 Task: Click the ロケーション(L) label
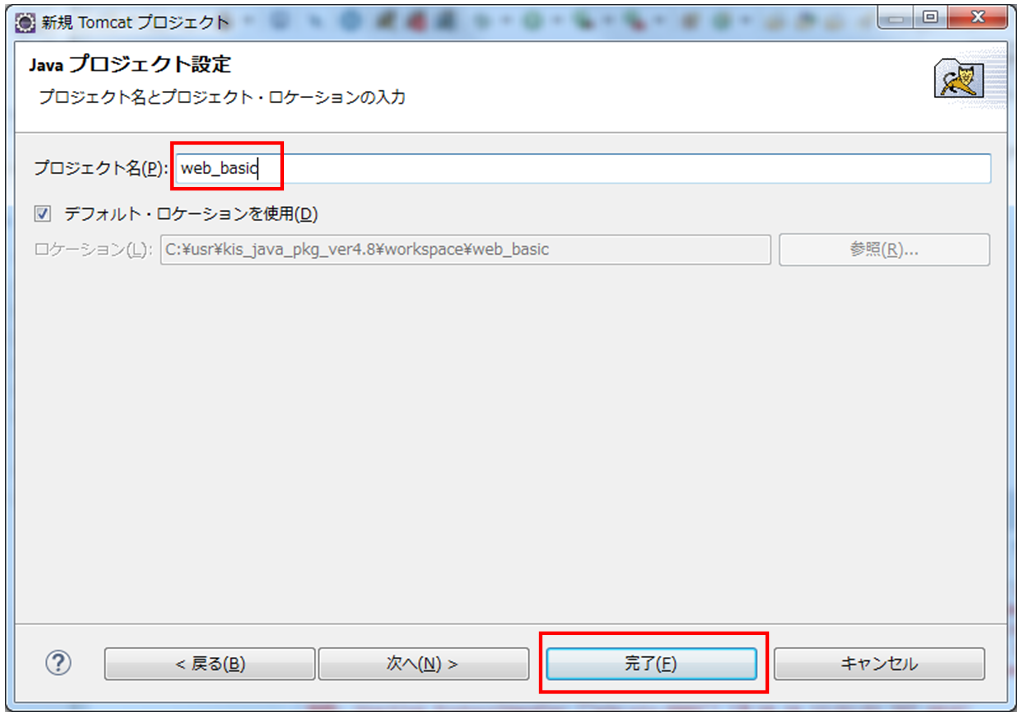93,249
